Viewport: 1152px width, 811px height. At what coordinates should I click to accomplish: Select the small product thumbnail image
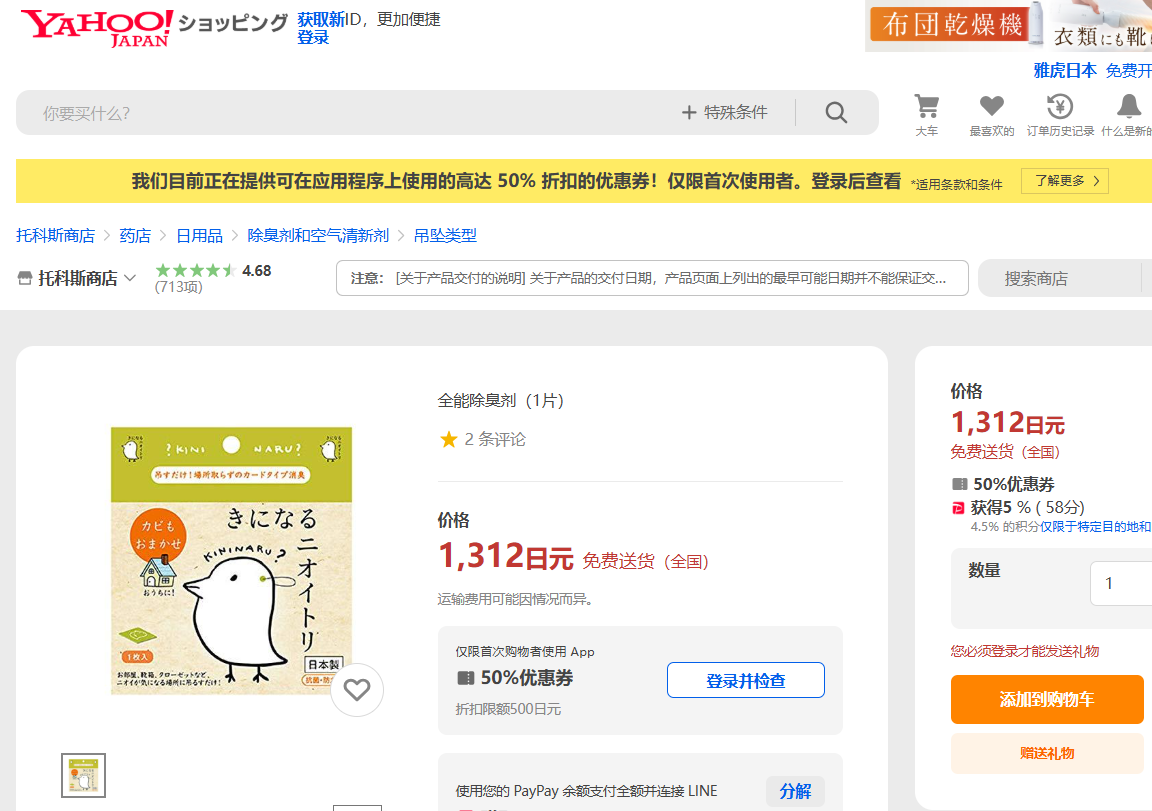point(84,775)
